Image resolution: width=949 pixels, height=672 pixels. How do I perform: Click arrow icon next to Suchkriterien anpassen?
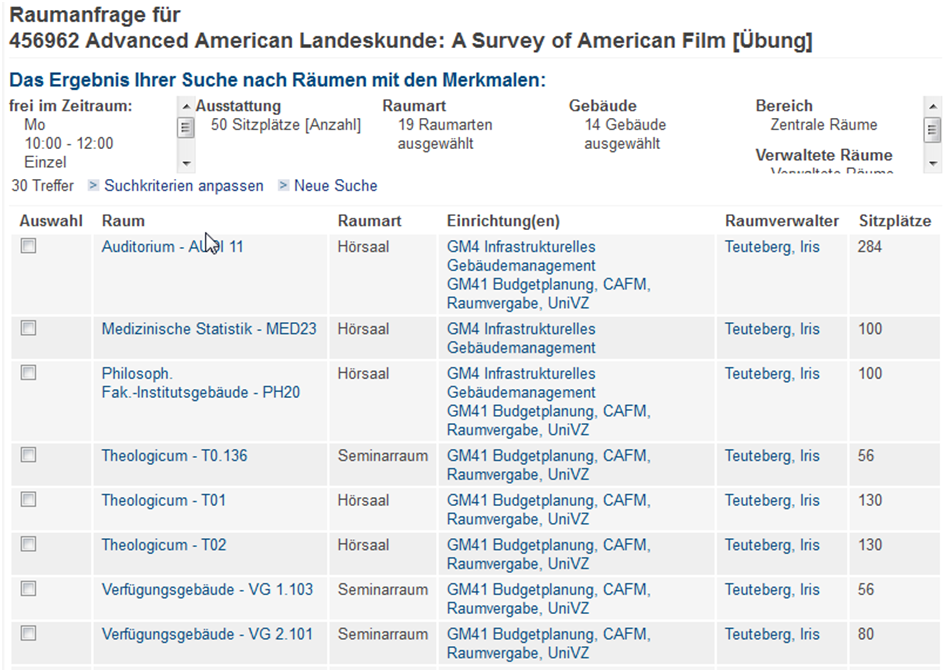[93, 186]
